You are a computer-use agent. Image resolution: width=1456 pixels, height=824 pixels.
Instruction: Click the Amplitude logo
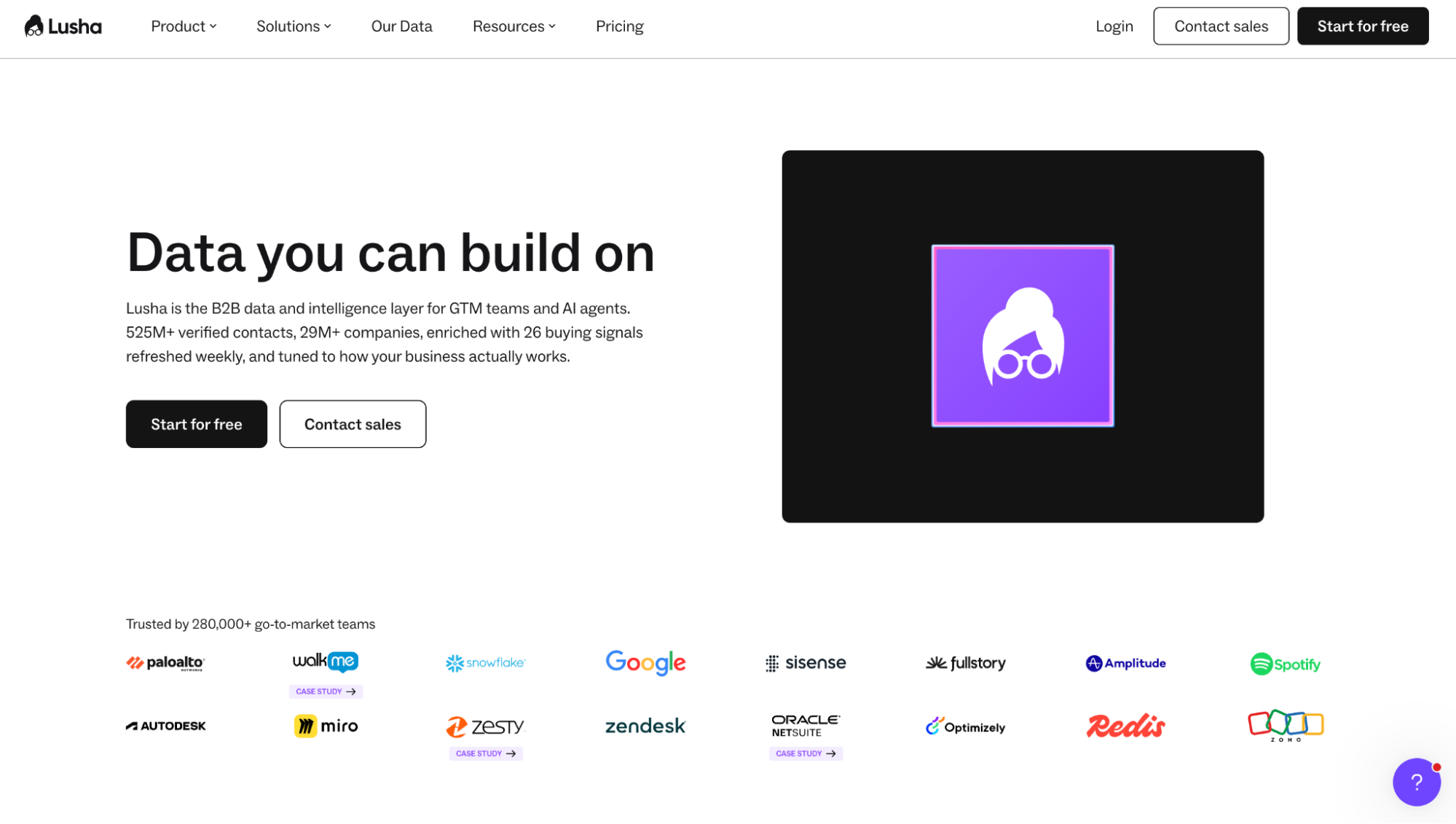[x=1125, y=663]
